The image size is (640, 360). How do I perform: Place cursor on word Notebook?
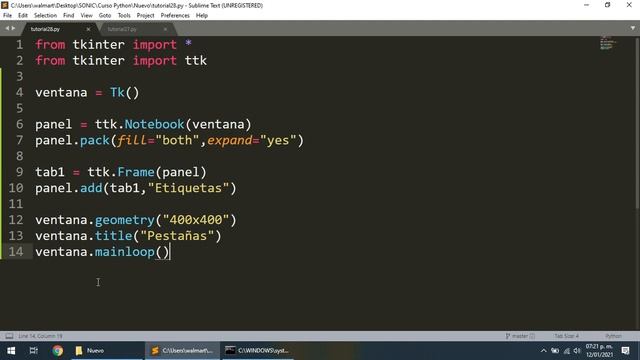coord(154,124)
